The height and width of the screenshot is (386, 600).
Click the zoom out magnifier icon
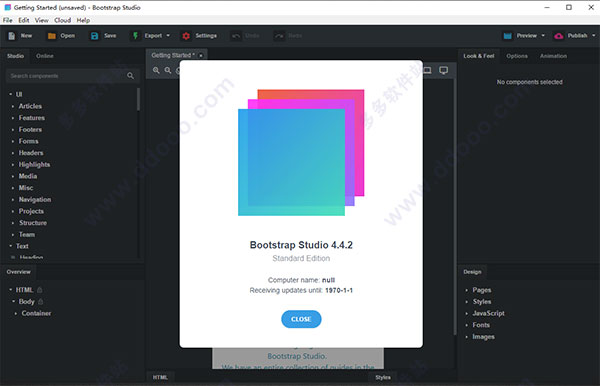coord(168,70)
